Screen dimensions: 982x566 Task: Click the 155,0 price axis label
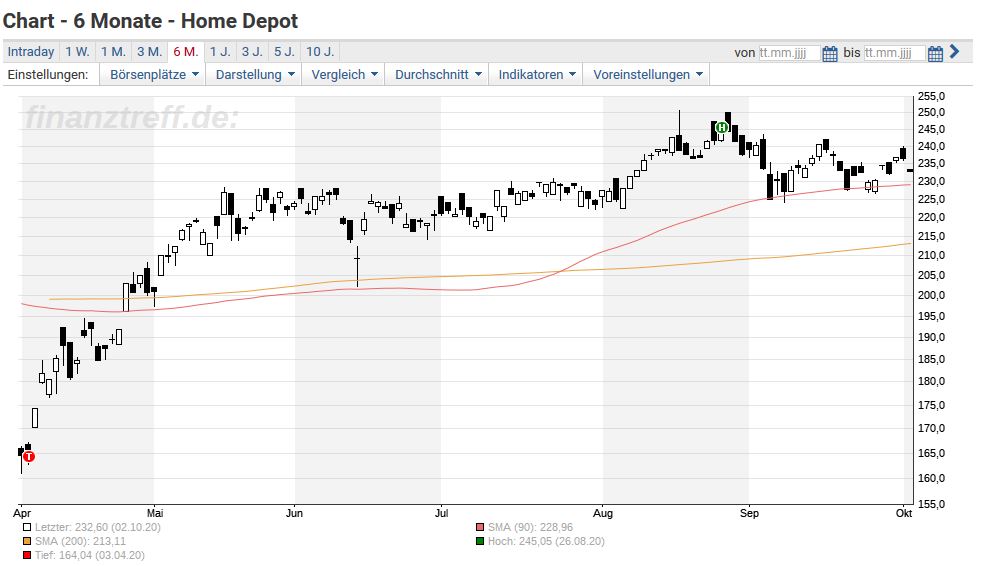coord(931,503)
